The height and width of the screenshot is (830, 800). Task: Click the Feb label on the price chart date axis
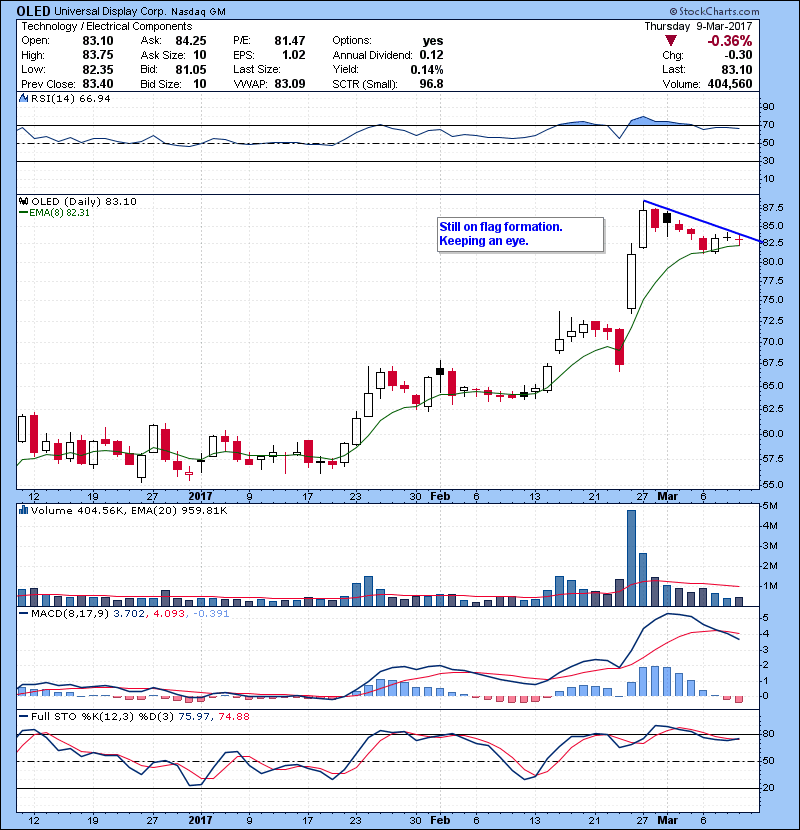(440, 497)
